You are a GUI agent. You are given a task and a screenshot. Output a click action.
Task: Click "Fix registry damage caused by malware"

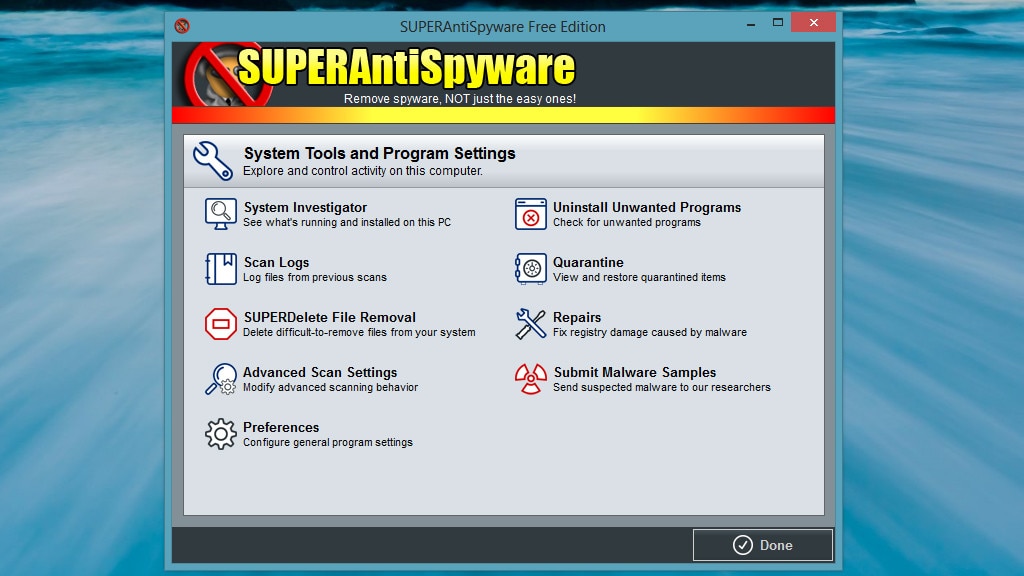pyautogui.click(x=650, y=332)
